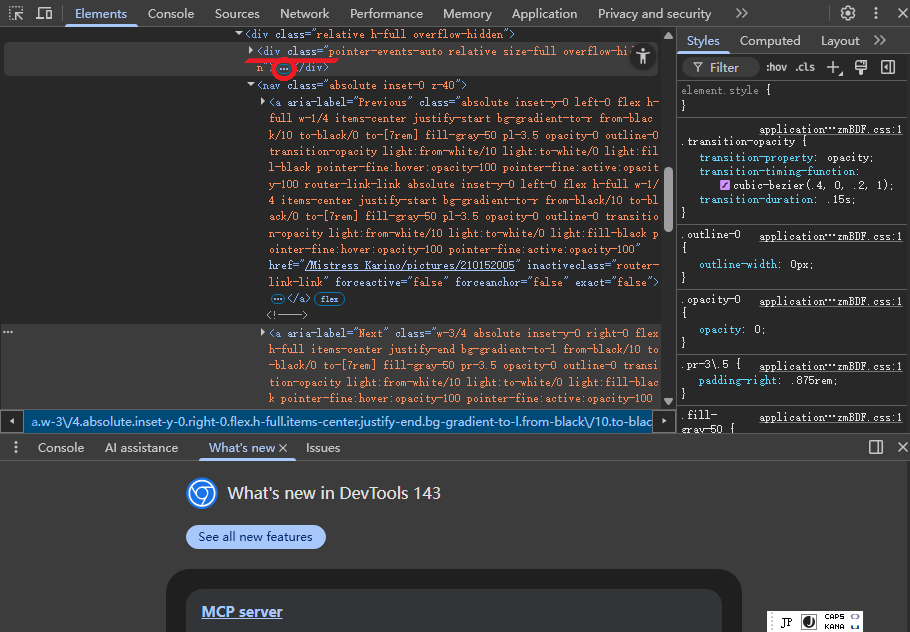Switch to the Network tab

[x=304, y=14]
